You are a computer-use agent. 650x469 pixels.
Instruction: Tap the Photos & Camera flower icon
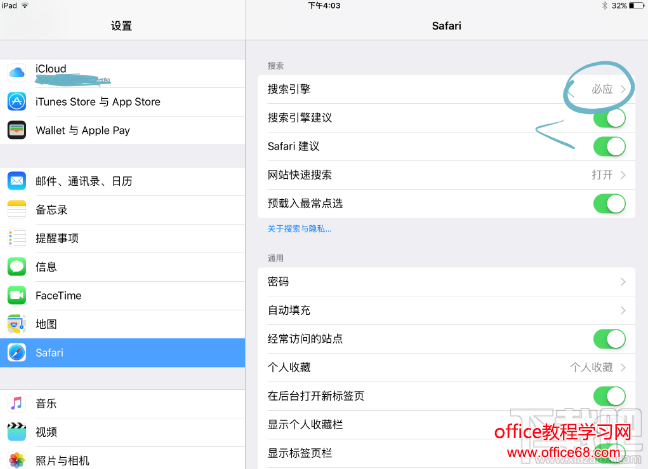pyautogui.click(x=17, y=460)
